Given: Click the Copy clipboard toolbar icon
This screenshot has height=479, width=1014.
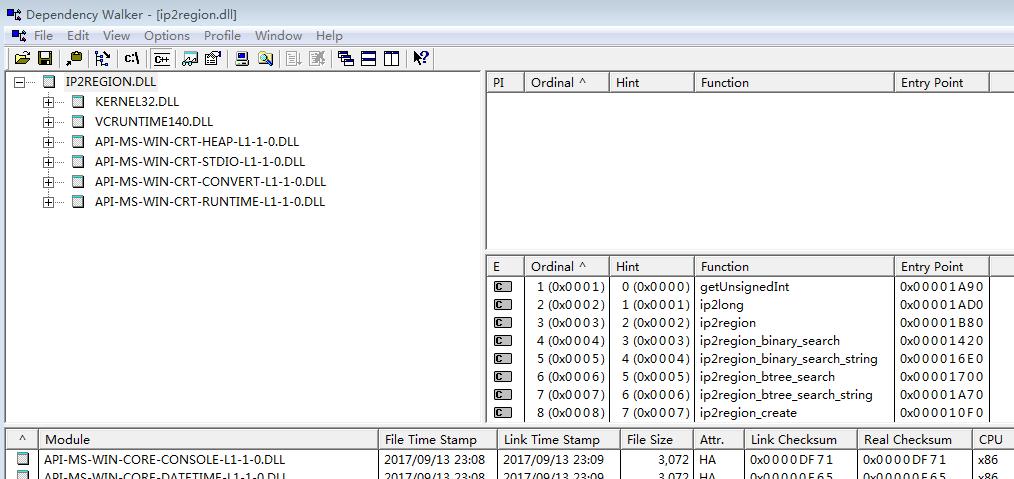Looking at the screenshot, I should click(x=74, y=59).
